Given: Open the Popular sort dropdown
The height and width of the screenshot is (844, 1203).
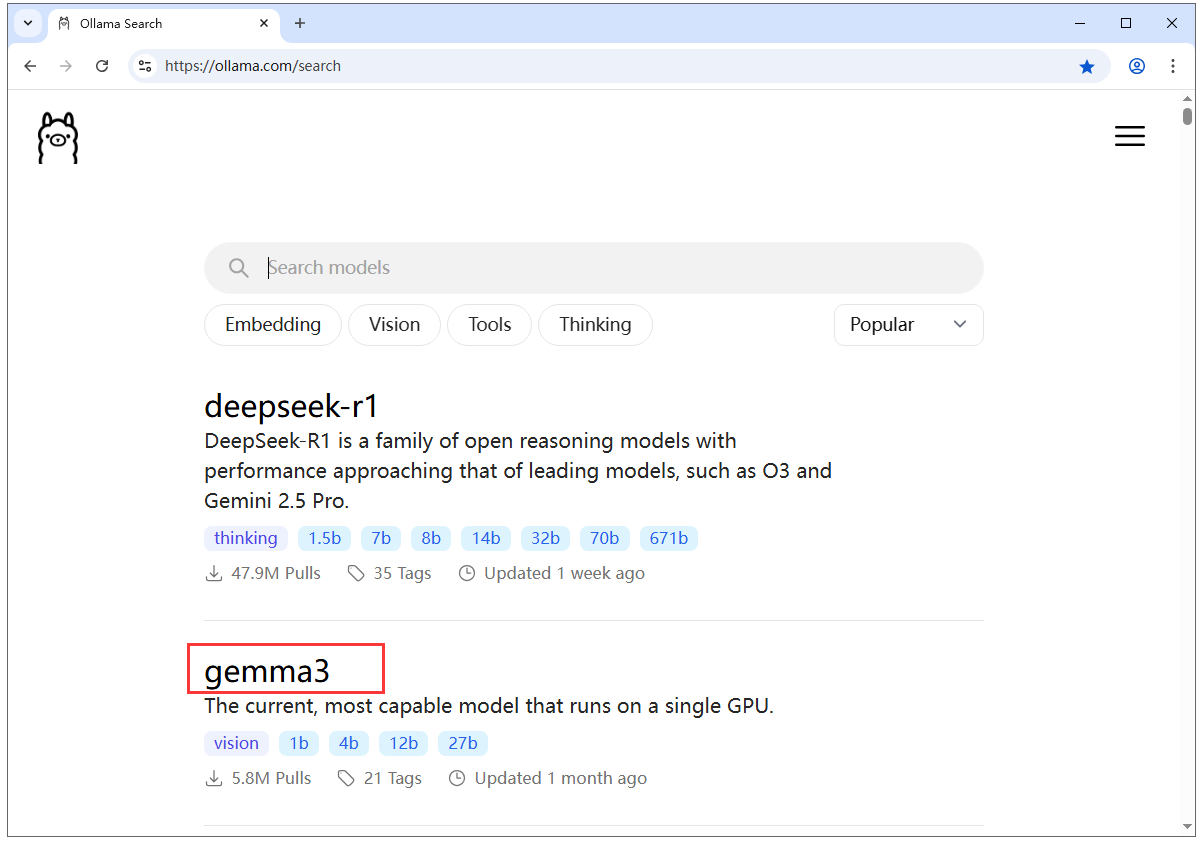Looking at the screenshot, I should point(908,324).
